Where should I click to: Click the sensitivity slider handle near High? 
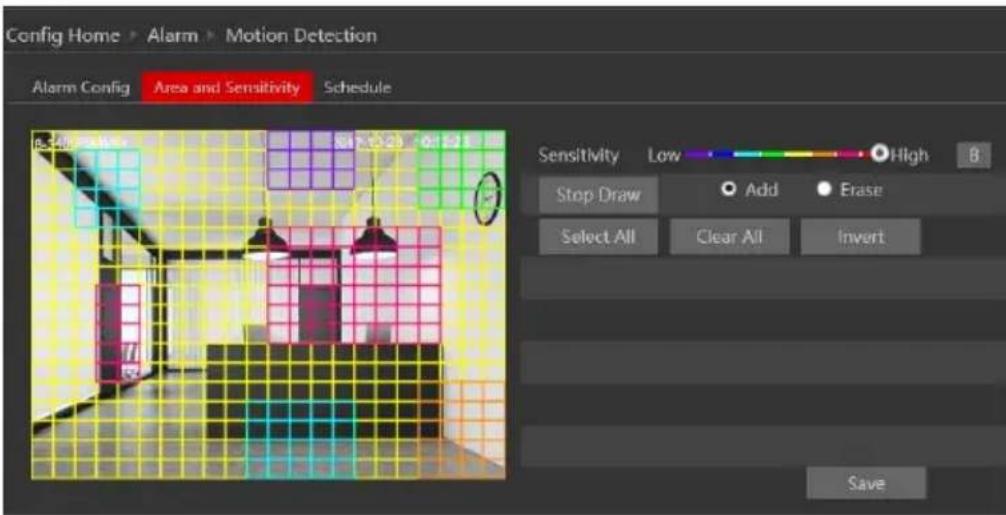coord(880,153)
